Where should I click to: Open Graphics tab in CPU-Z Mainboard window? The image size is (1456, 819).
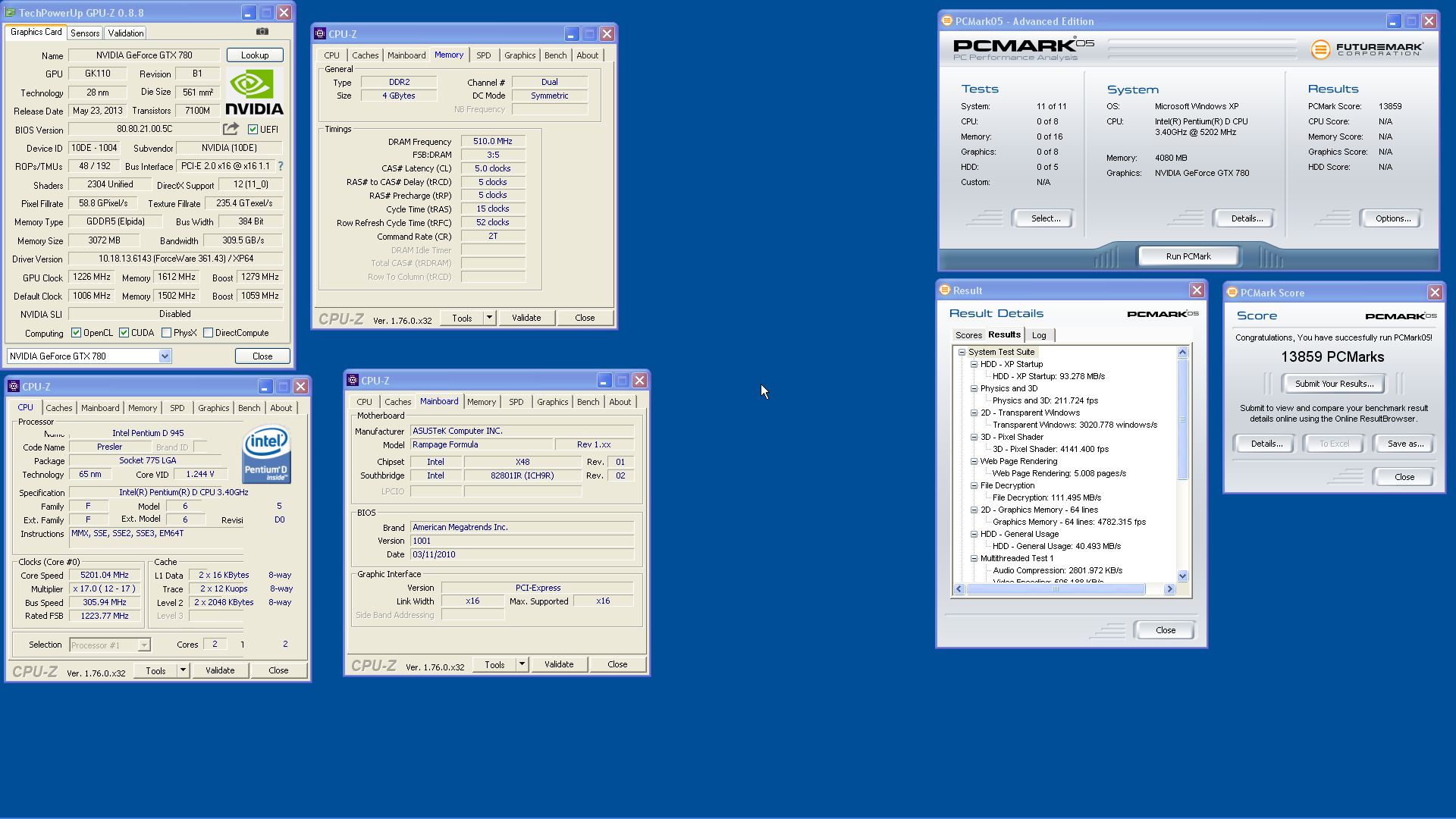coord(552,402)
